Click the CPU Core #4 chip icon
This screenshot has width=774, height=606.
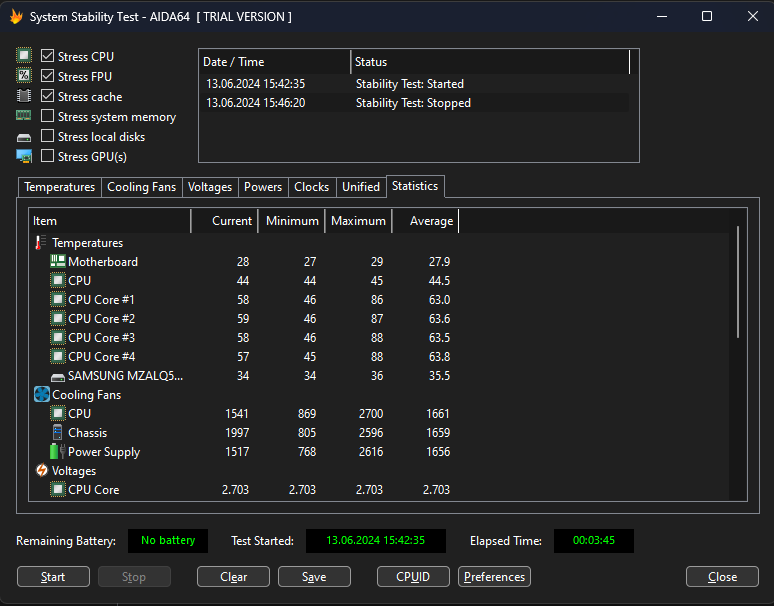click(58, 356)
